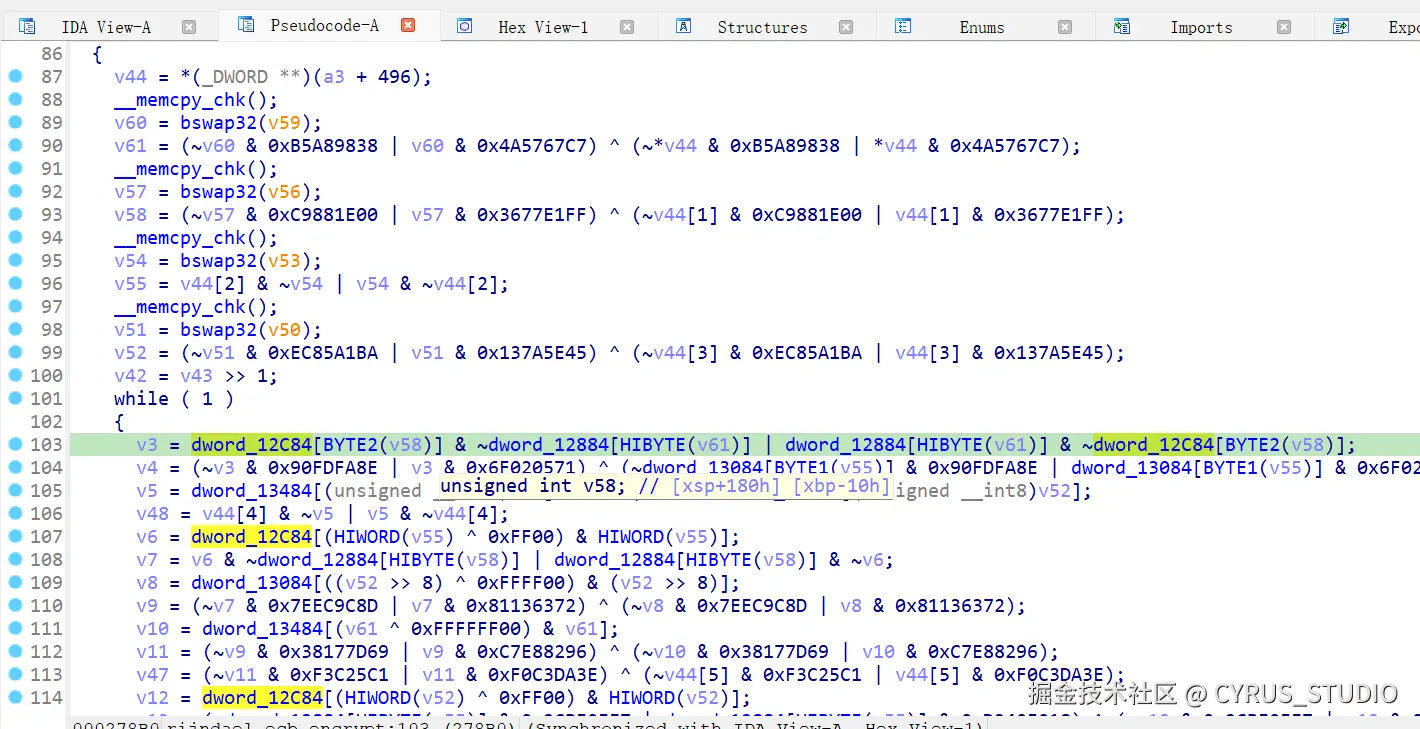The height and width of the screenshot is (729, 1420).
Task: Click variable v52 assignment on line 99
Action: pyautogui.click(x=130, y=352)
